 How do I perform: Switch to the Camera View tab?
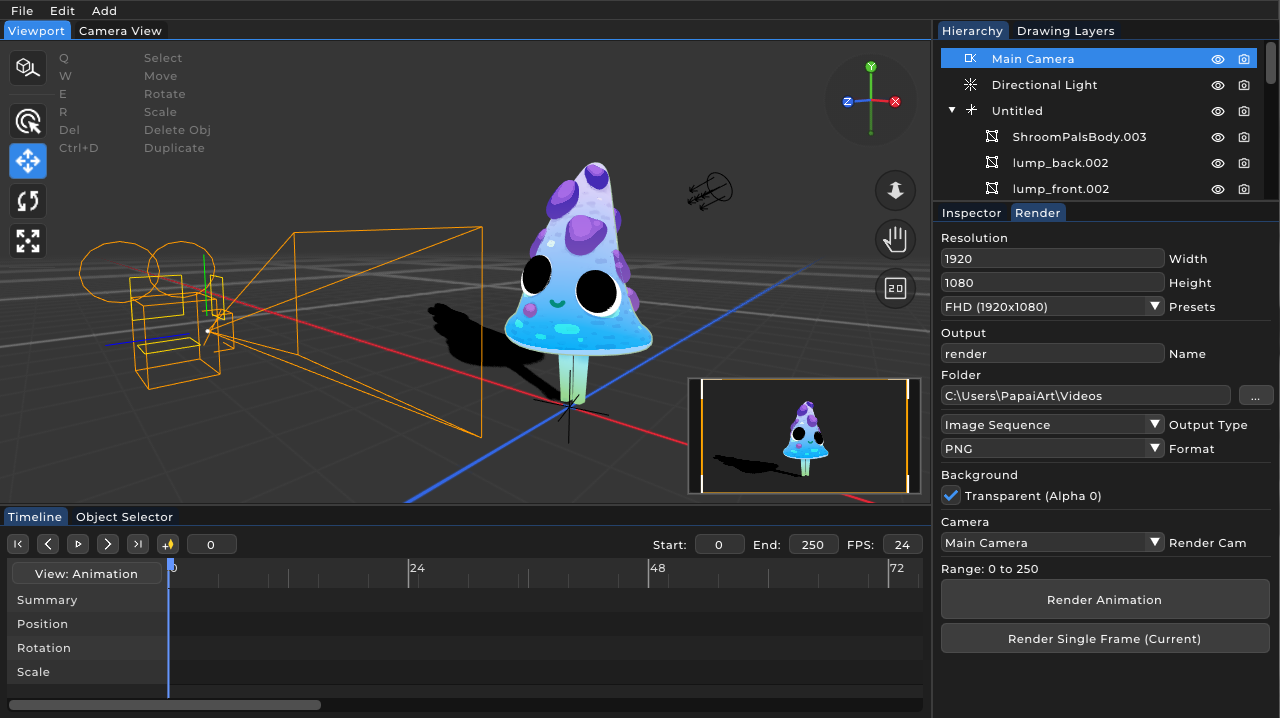119,31
